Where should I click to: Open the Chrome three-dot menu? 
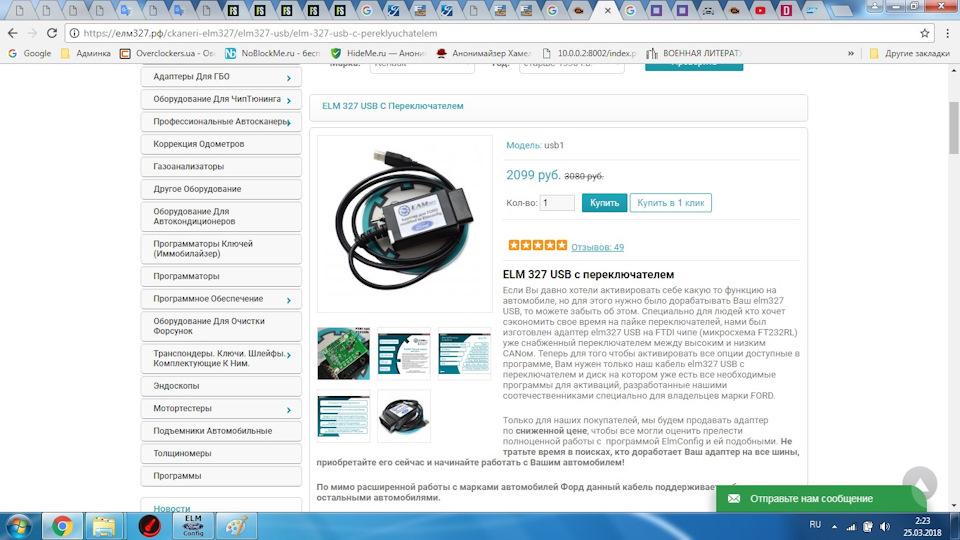pyautogui.click(x=947, y=33)
